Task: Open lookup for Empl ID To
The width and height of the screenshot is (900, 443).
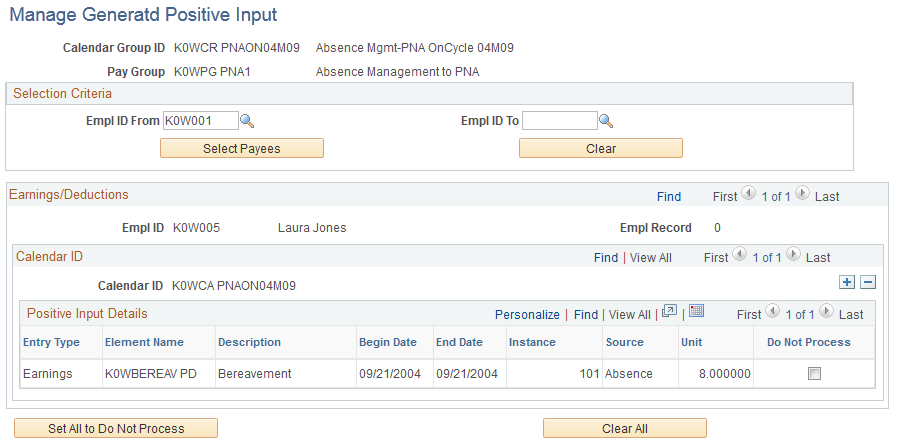Action: [606, 121]
